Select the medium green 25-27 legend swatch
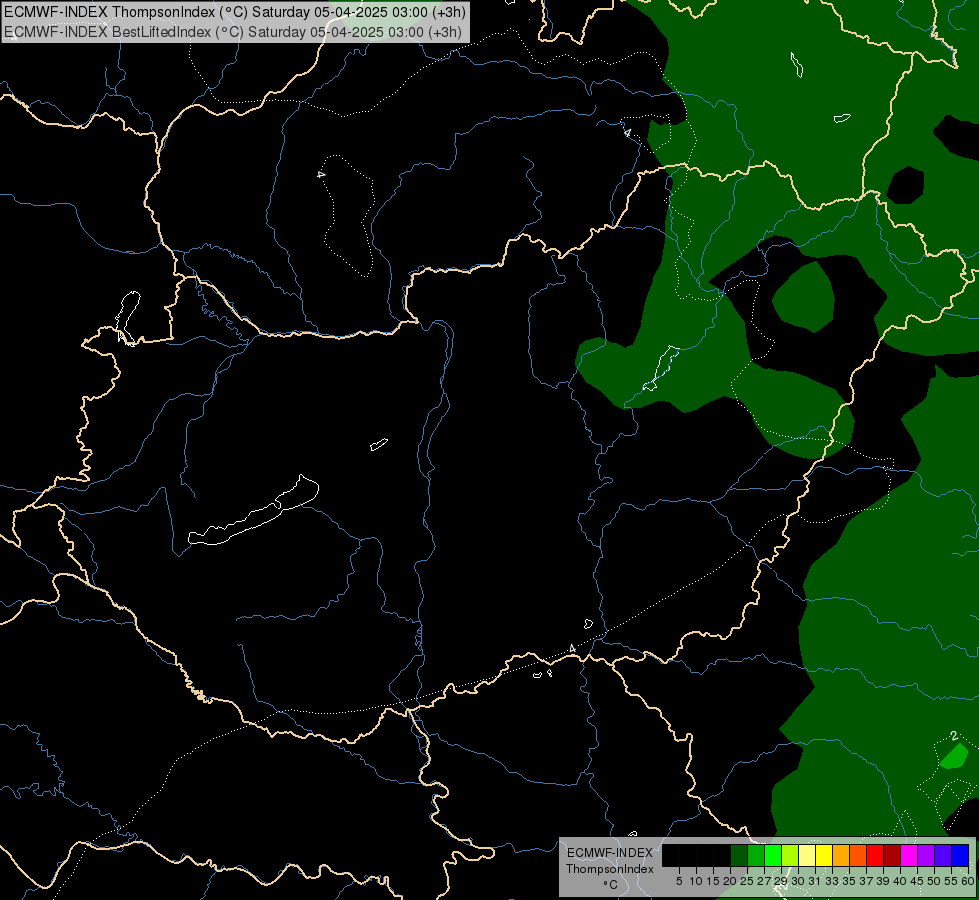Screen dimensions: 979x900 (756, 855)
